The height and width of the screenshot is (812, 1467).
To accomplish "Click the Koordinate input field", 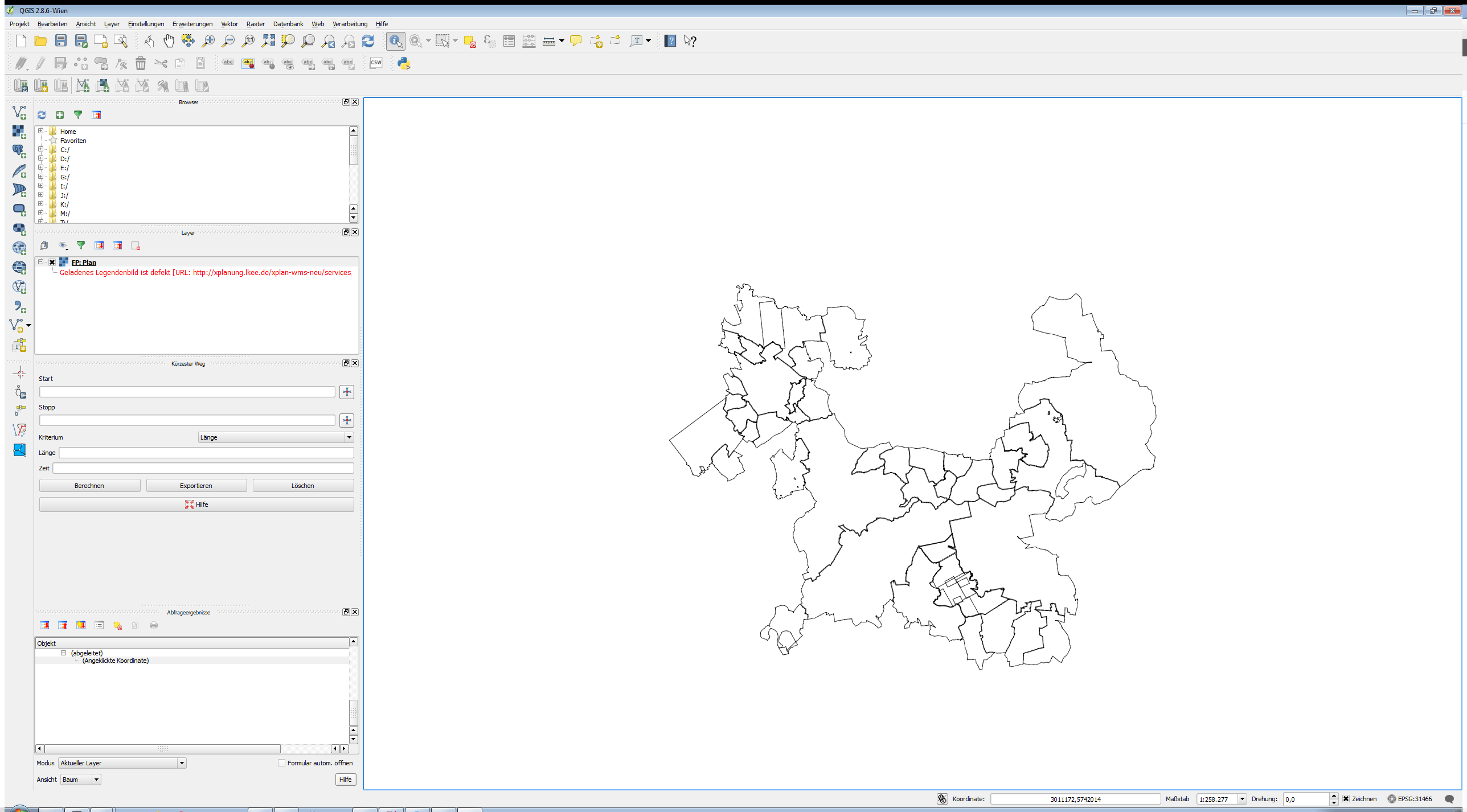I will point(1075,799).
